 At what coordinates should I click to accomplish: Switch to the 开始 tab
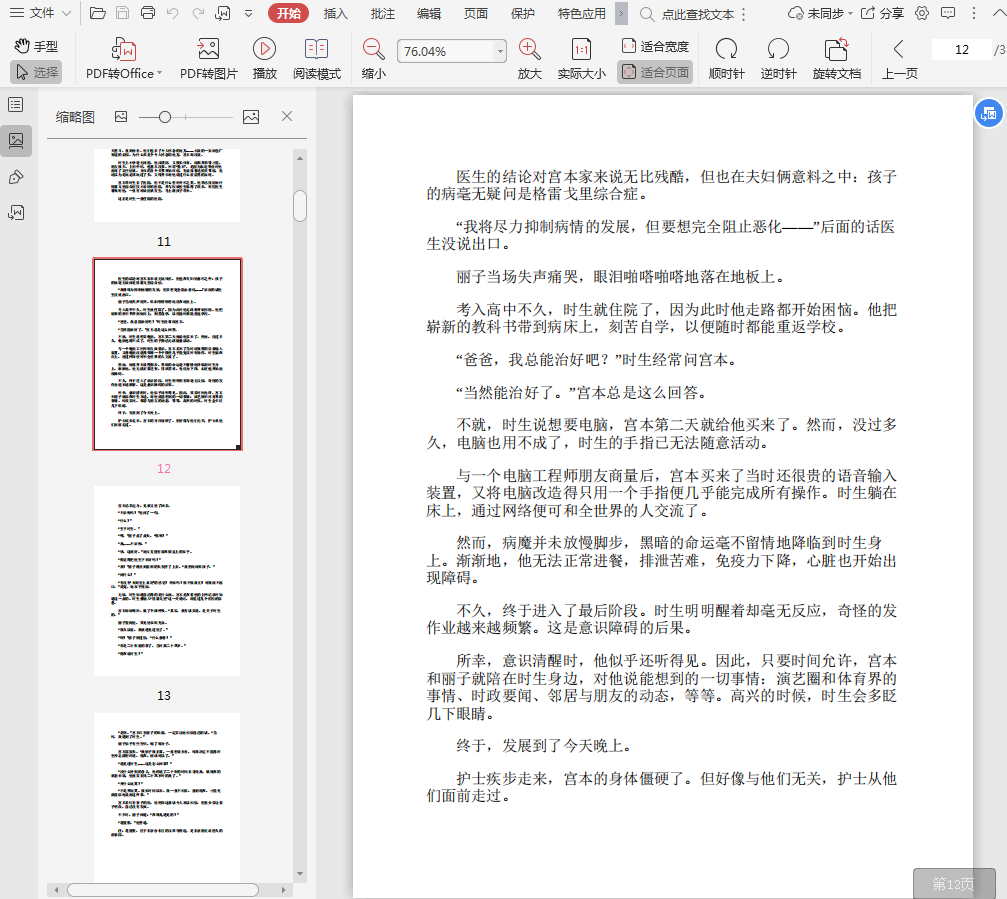click(x=288, y=13)
